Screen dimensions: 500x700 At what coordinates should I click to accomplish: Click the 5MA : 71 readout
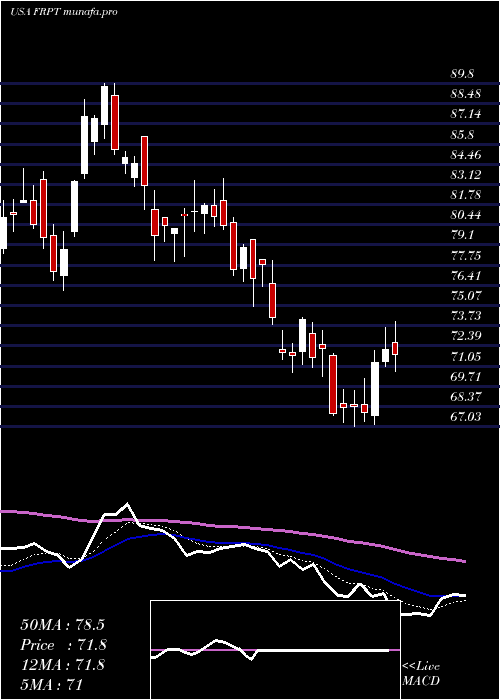51,685
